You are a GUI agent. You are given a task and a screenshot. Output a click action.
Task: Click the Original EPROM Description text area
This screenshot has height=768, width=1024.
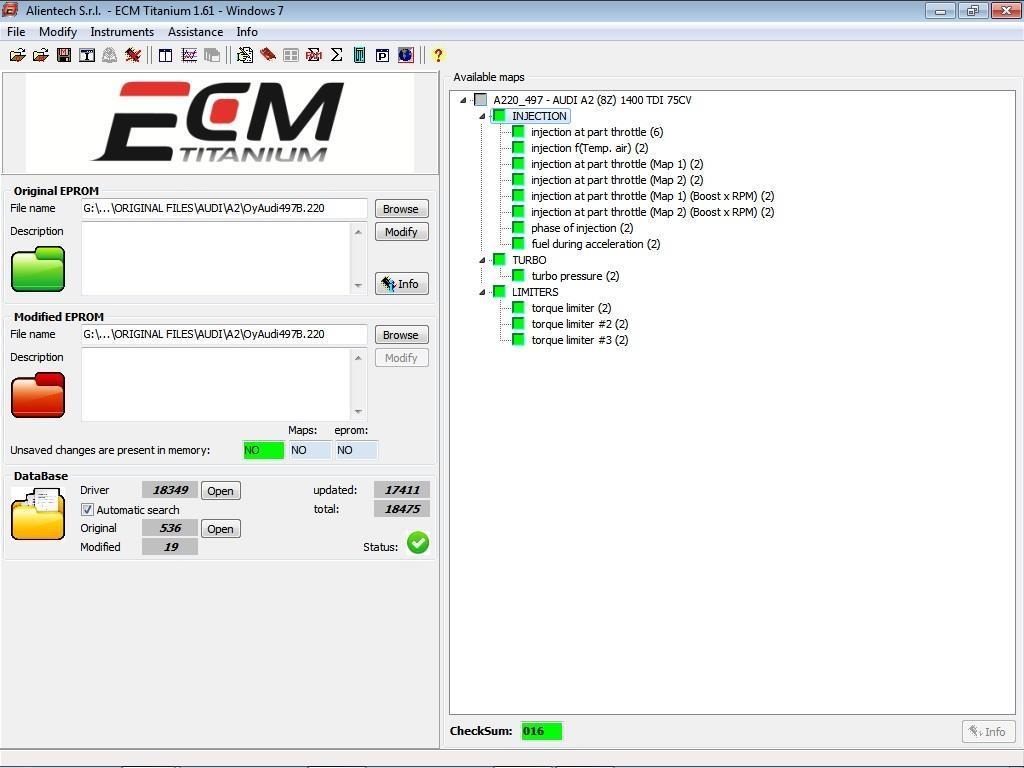pos(216,258)
